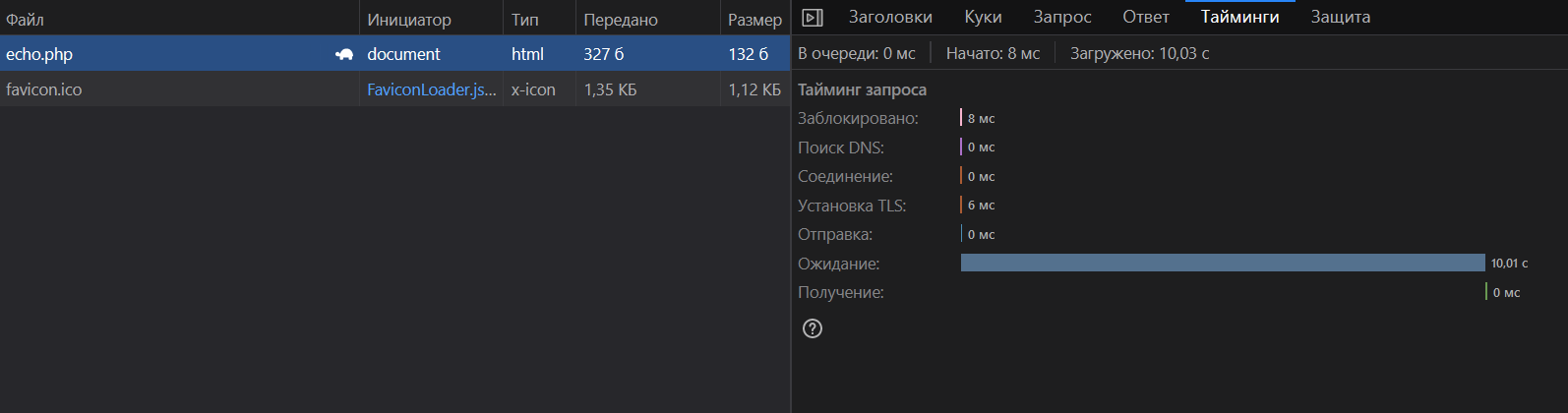Click the 6 мс TLS setup value
The image size is (1568, 413).
point(981,206)
